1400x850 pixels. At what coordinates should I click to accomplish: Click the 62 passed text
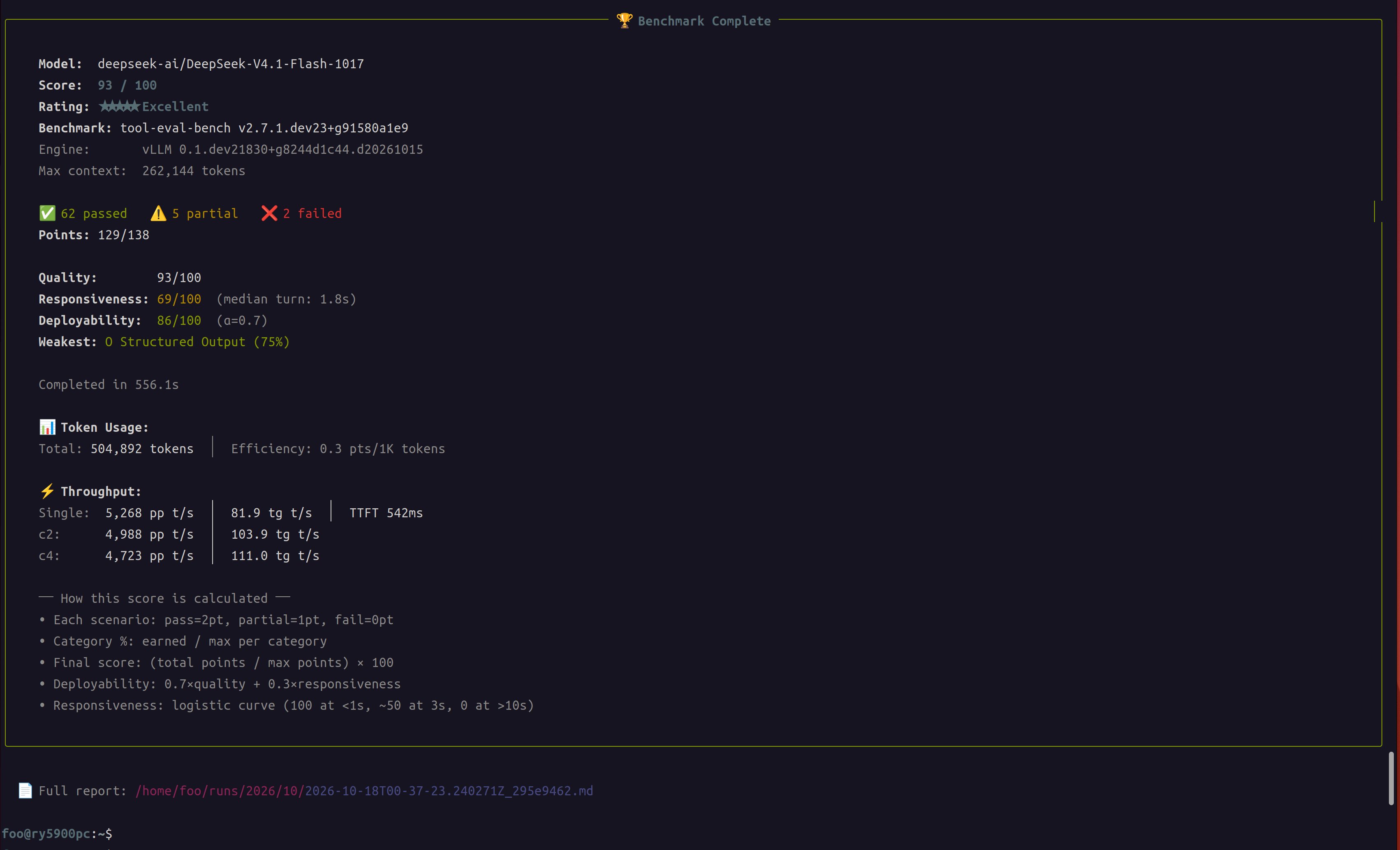pyautogui.click(x=94, y=214)
